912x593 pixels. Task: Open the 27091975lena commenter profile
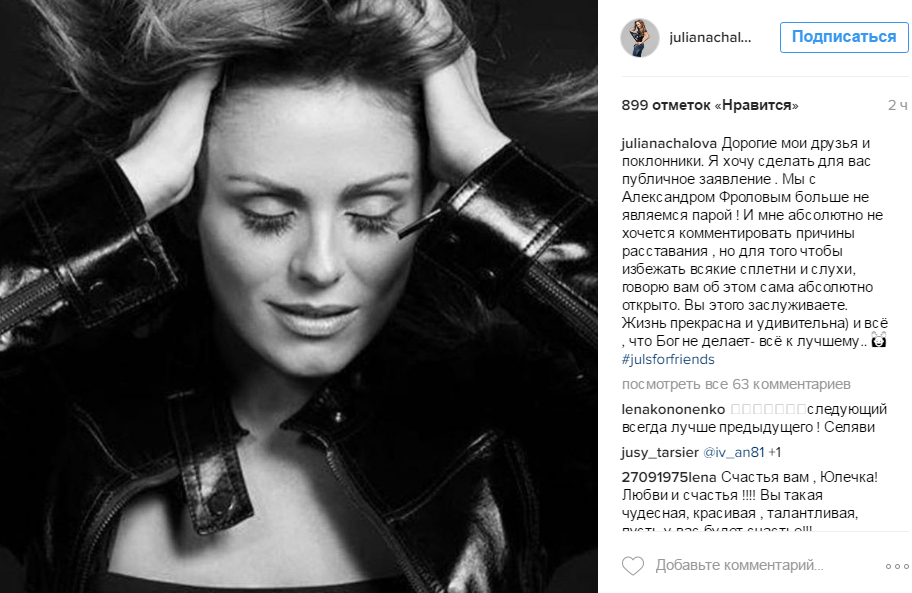[669, 477]
